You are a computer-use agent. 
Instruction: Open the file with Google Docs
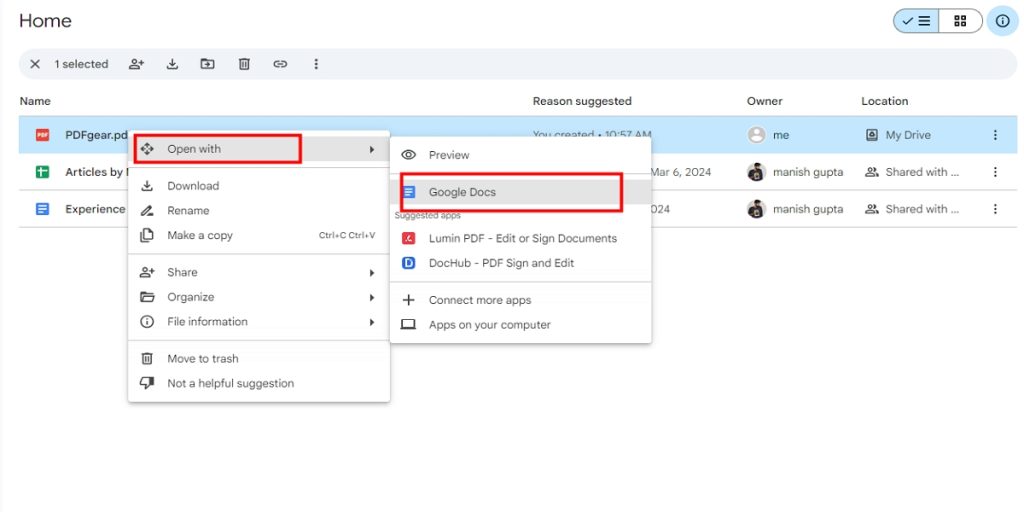(x=520, y=192)
